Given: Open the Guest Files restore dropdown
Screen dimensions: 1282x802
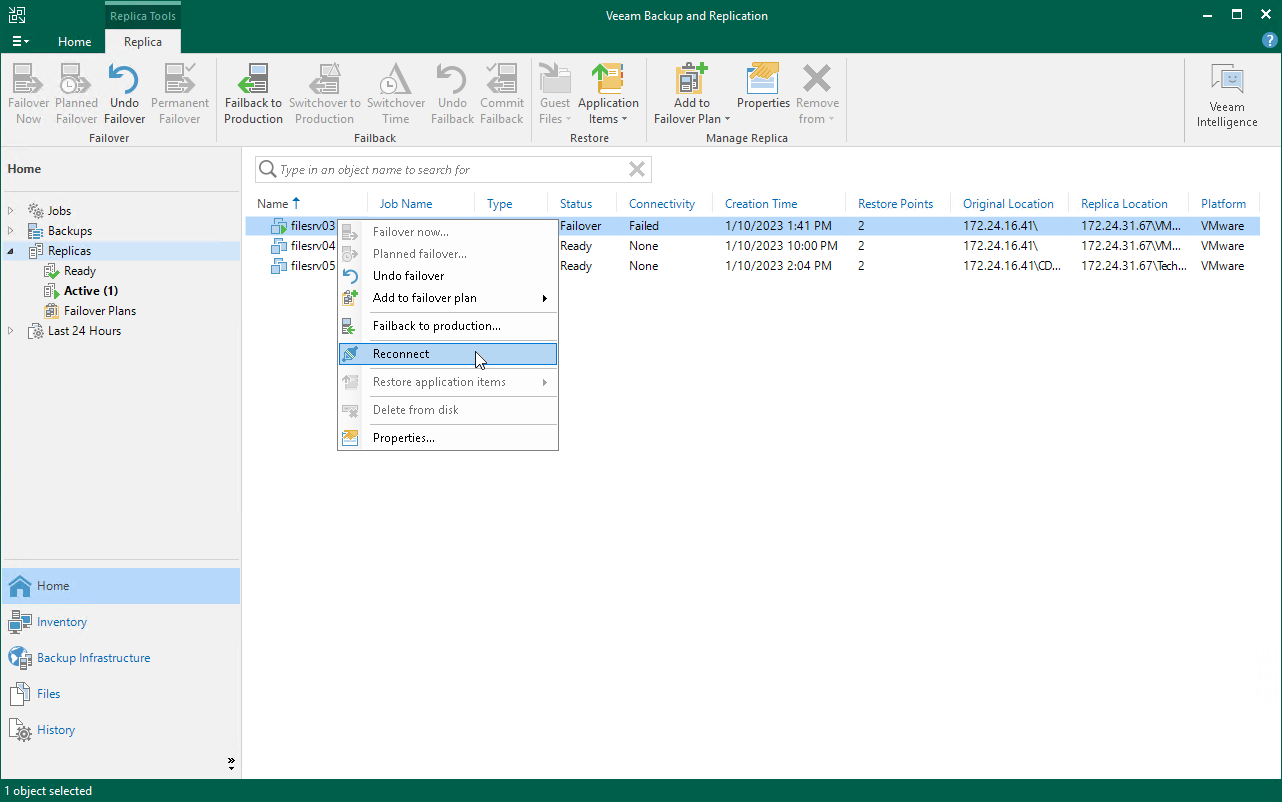Looking at the screenshot, I should point(555,95).
